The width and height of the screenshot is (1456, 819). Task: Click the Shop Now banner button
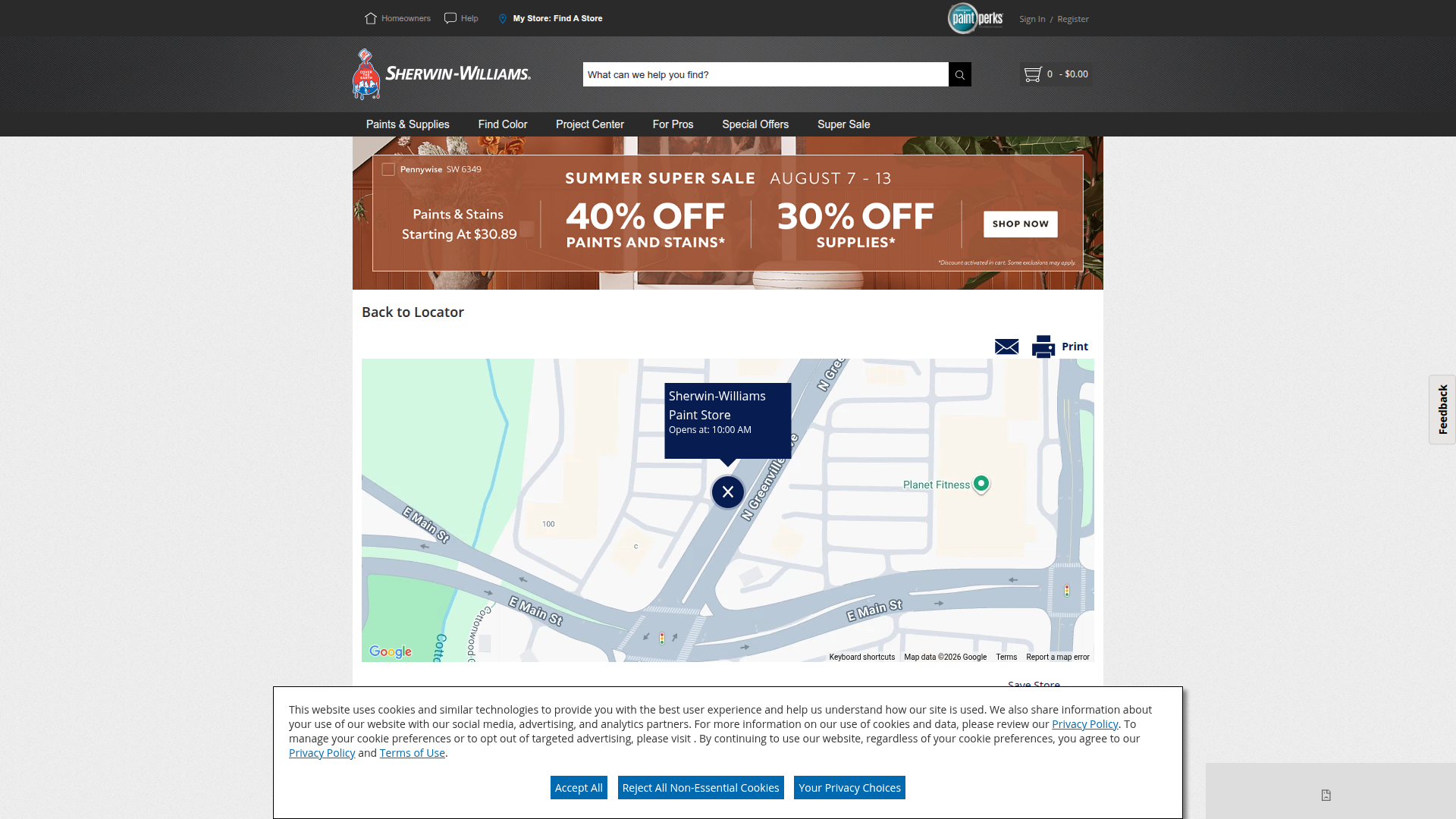(1021, 224)
